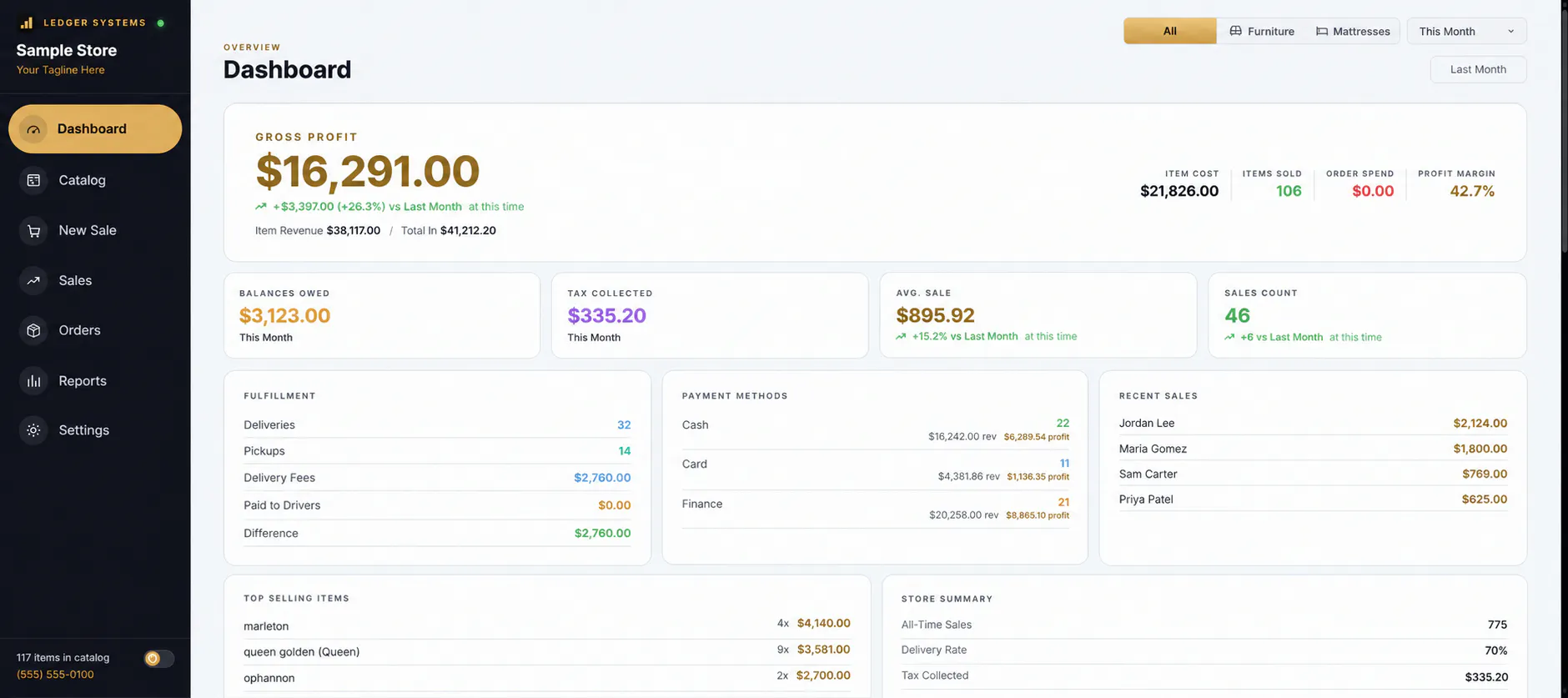Click the queen golden (Queen) item
The width and height of the screenshot is (1568, 698).
coord(547,651)
